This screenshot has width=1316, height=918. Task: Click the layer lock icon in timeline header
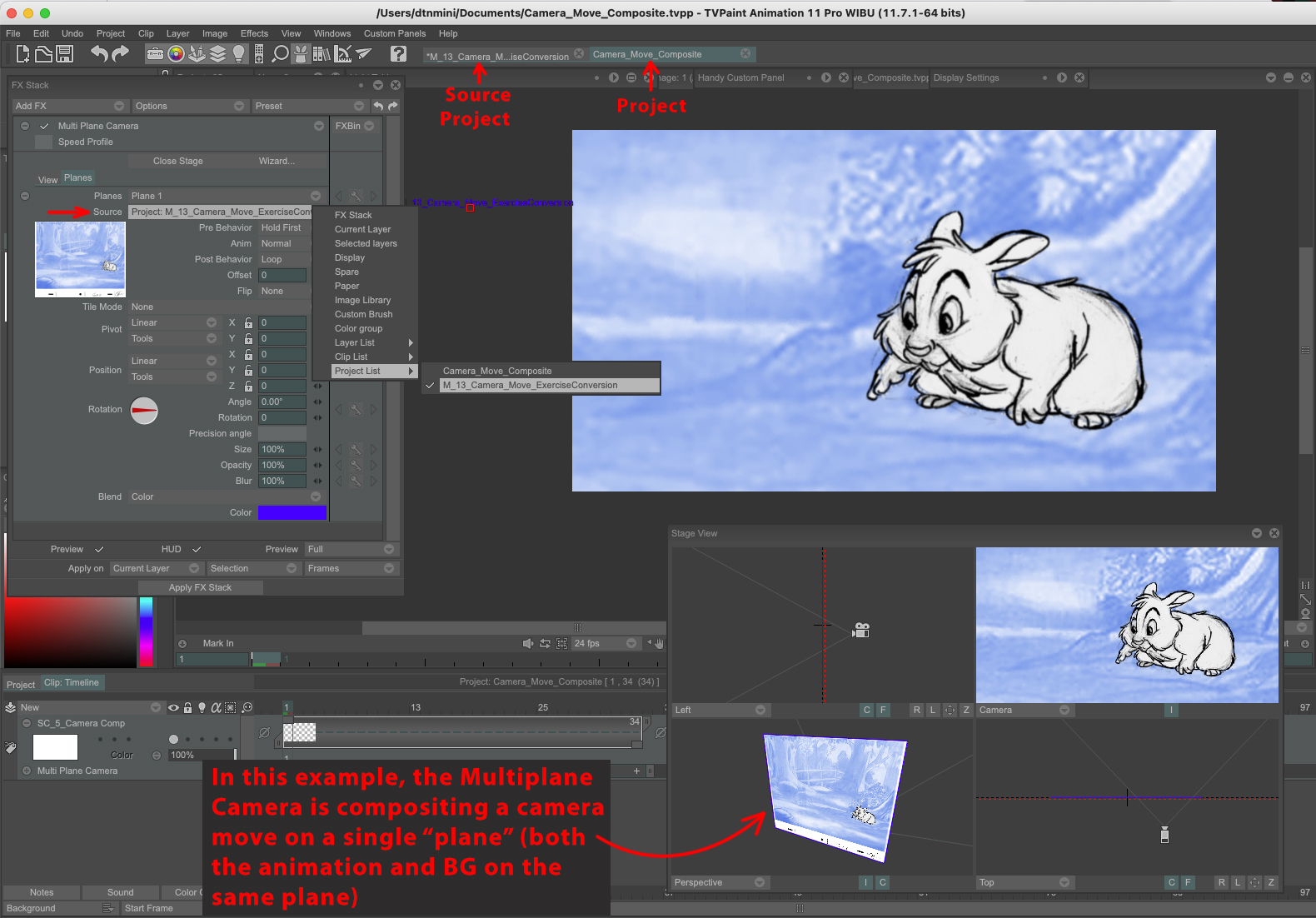coord(188,707)
